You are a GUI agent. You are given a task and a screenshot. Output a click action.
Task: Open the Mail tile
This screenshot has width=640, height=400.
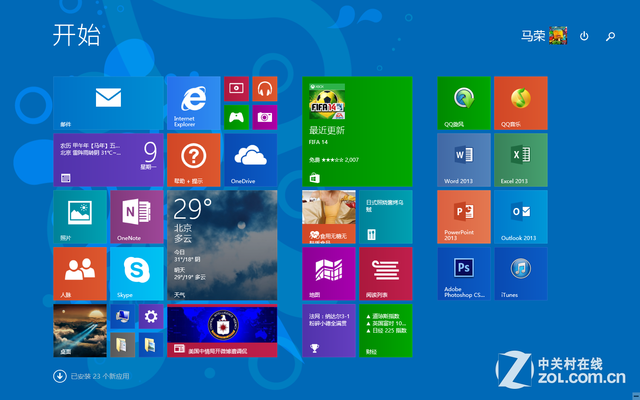108,103
